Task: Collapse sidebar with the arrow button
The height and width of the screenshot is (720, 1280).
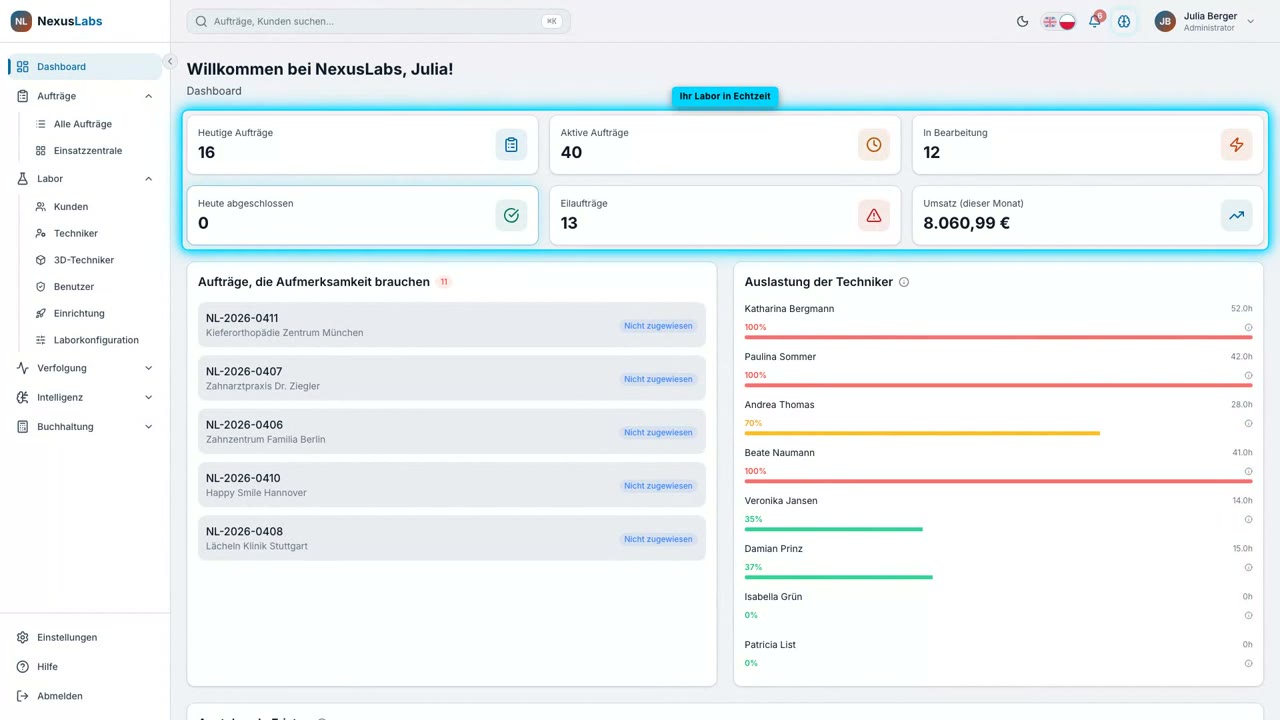Action: 170,61
